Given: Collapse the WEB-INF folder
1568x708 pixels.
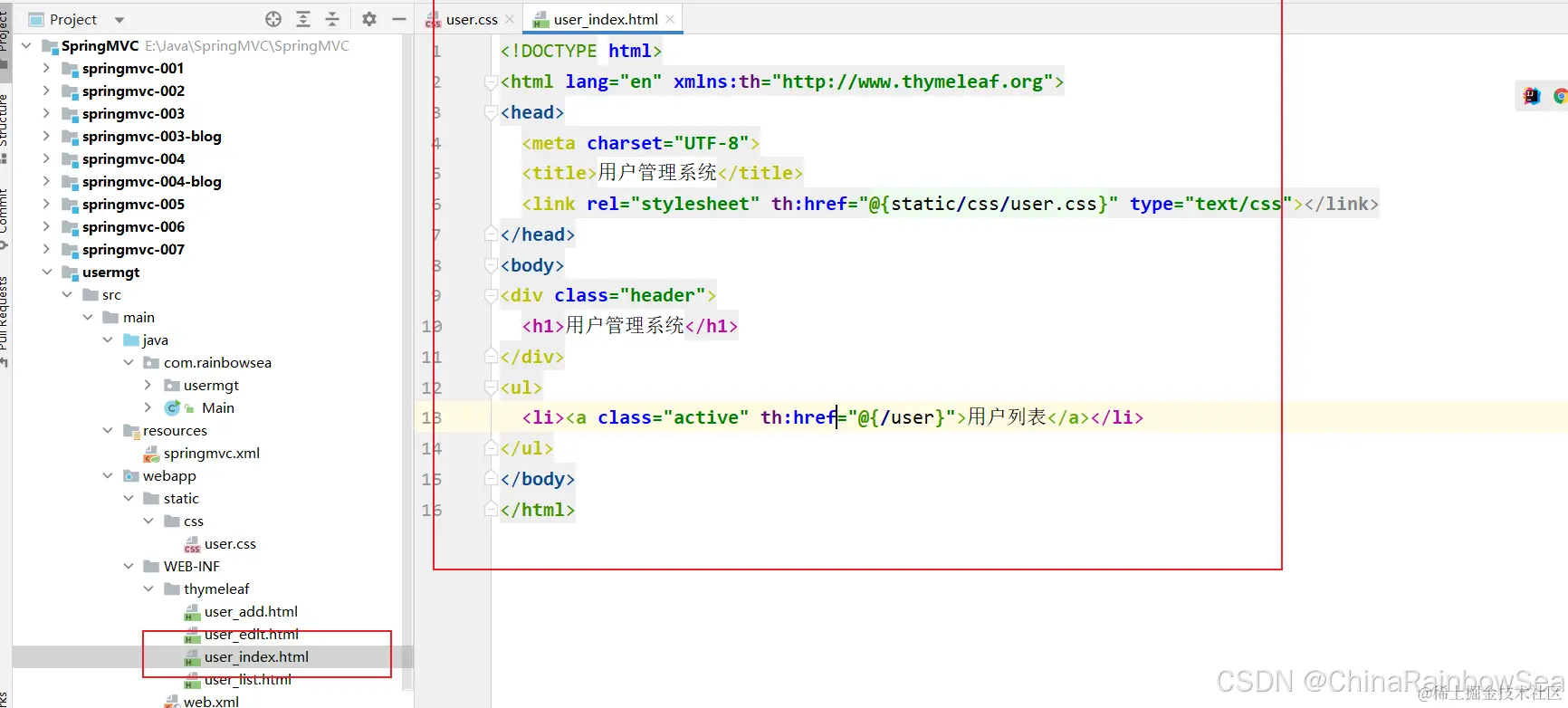Looking at the screenshot, I should coord(129,566).
